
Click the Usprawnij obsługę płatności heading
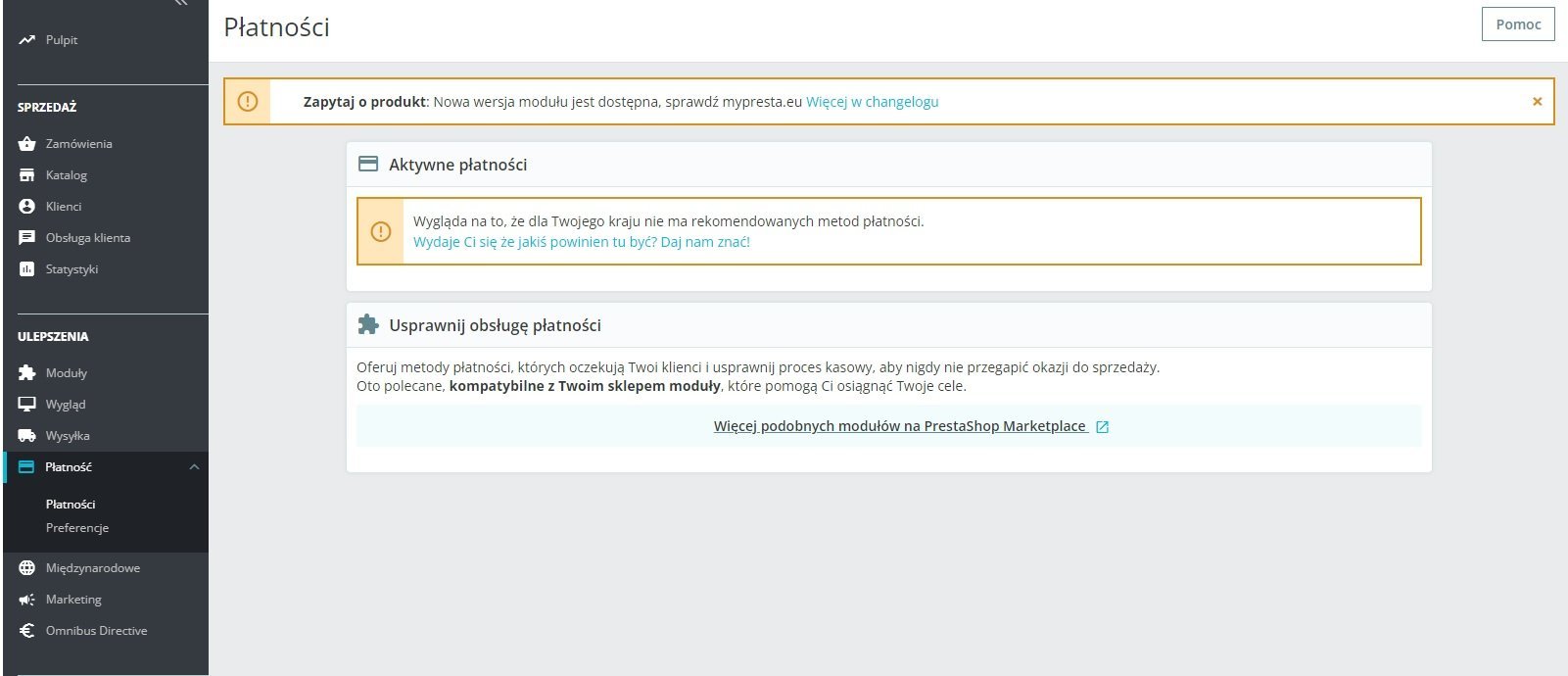(495, 325)
